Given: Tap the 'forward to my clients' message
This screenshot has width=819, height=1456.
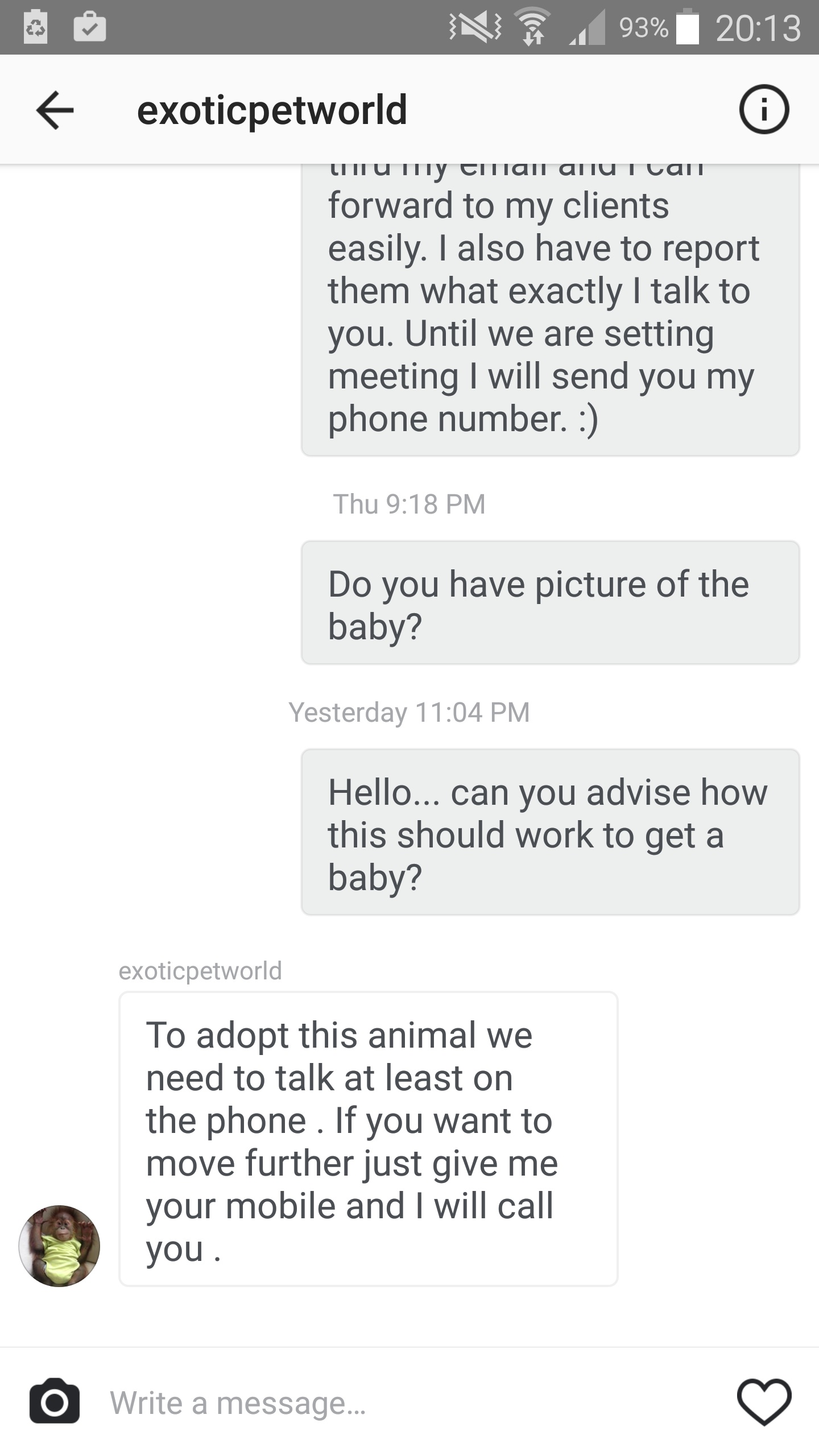Looking at the screenshot, I should point(550,310).
